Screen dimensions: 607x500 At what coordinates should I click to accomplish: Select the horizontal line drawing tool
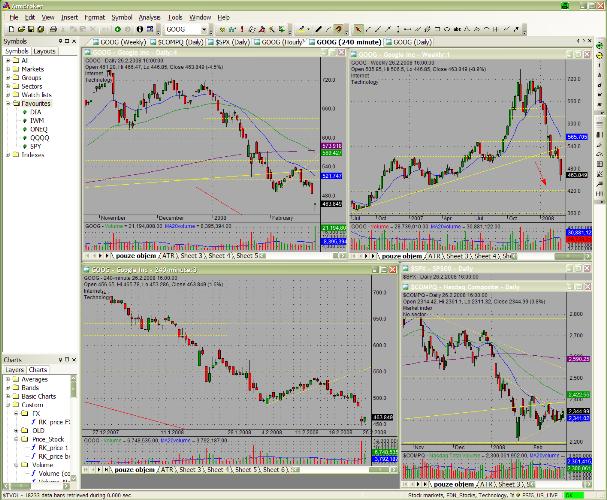pos(407,29)
